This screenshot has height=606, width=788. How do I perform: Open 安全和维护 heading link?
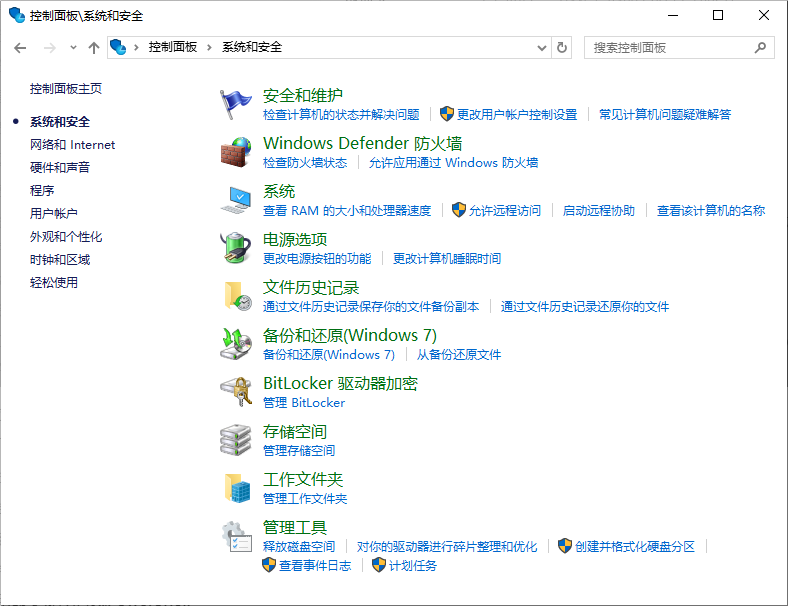[303, 95]
